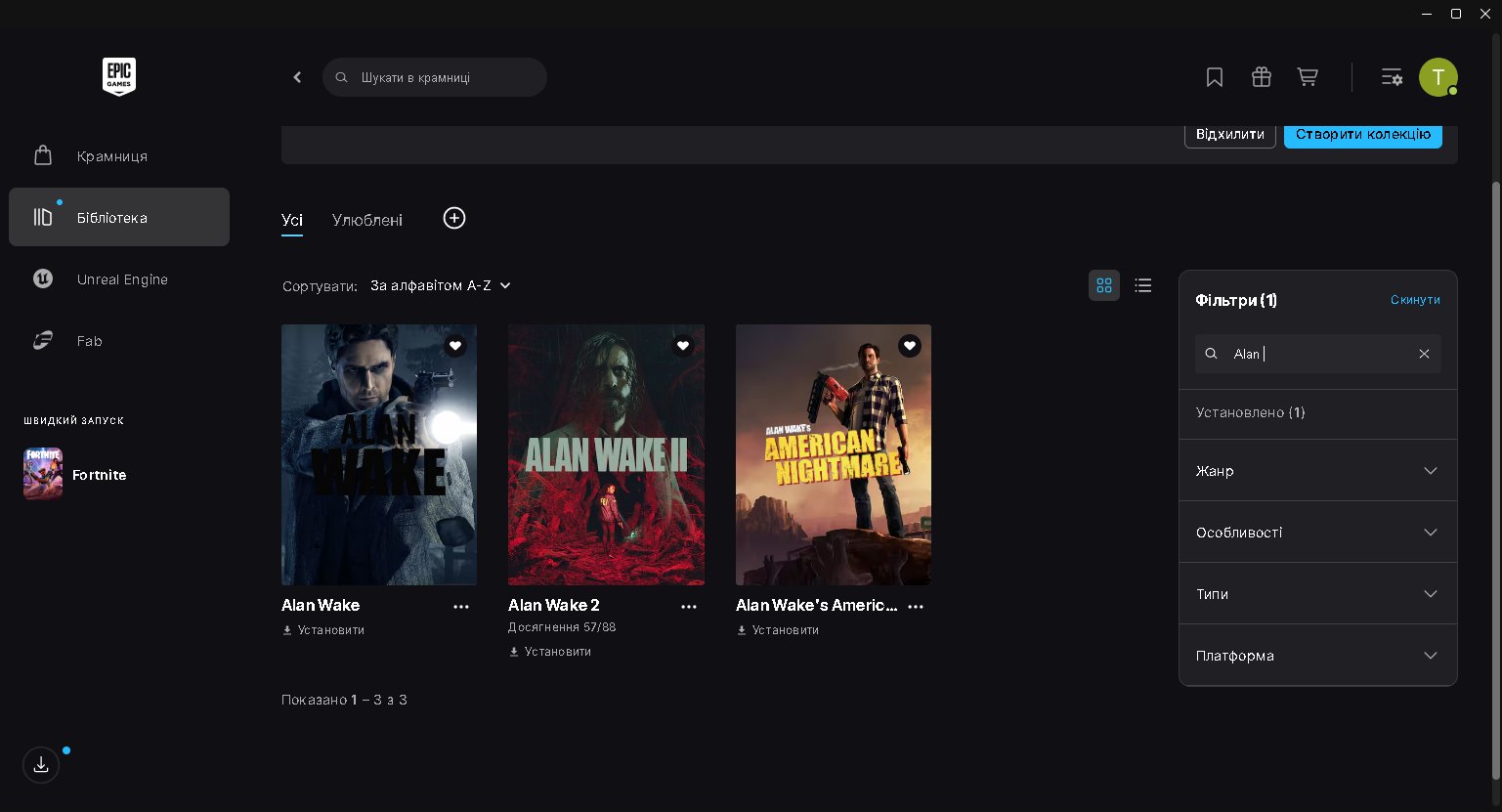Maximize the Epic Games Launcher window

[1456, 14]
